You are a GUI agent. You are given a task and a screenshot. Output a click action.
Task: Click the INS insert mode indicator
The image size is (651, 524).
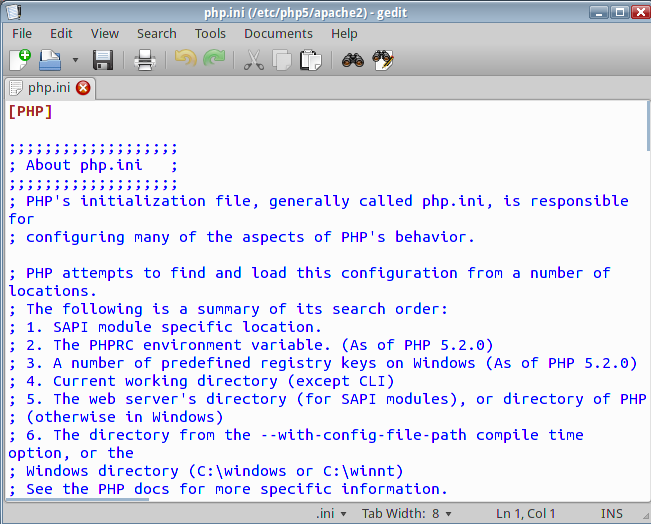tap(611, 514)
